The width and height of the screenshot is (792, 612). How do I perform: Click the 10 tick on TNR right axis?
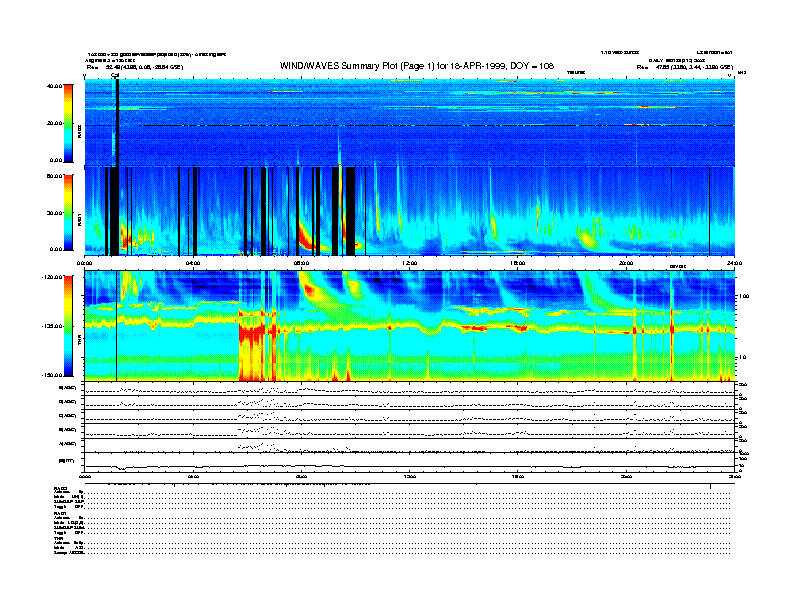(744, 357)
